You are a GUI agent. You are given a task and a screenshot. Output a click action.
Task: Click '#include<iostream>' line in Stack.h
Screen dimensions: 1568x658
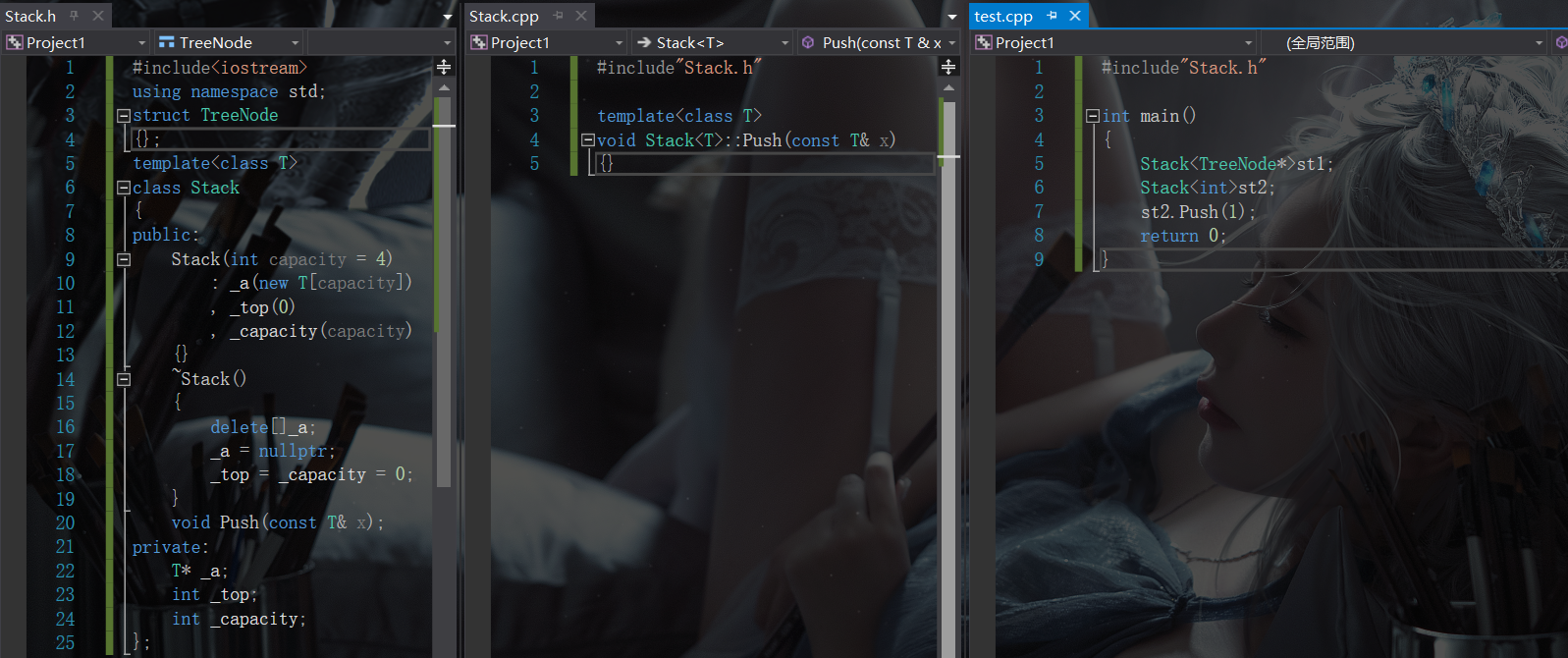(220, 68)
